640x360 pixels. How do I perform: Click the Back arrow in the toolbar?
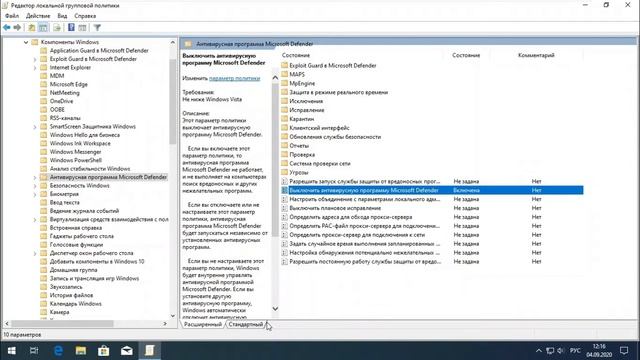pos(7,27)
